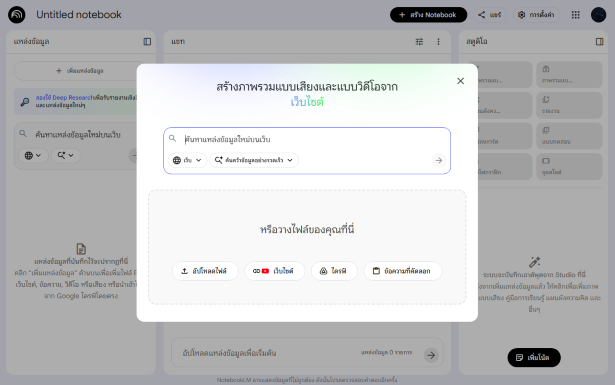The width and height of the screenshot is (615, 385).
Task: Click the Untitled notebook title
Action: tap(79, 15)
